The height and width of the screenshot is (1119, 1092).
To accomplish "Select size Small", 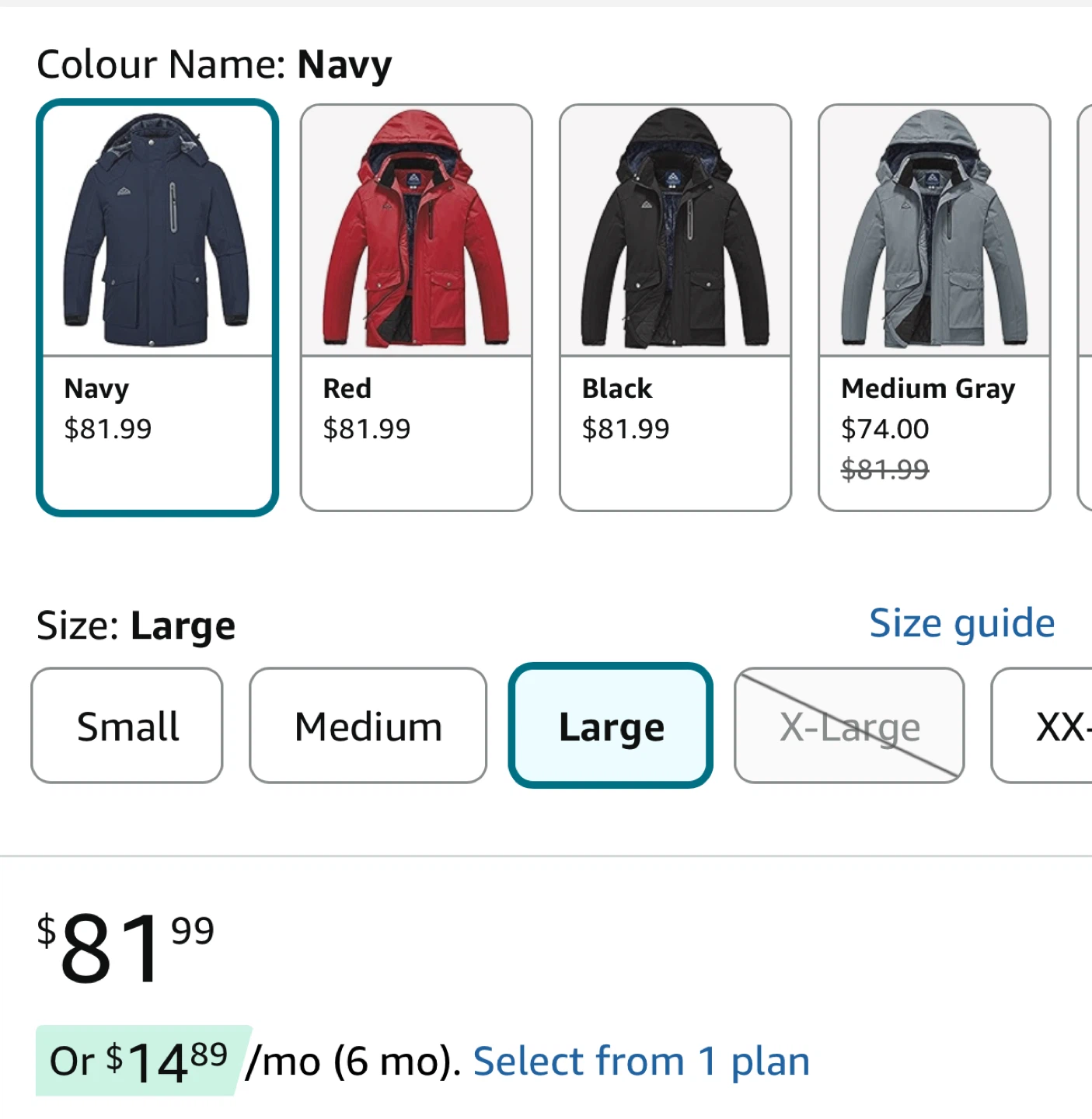I will pyautogui.click(x=127, y=726).
